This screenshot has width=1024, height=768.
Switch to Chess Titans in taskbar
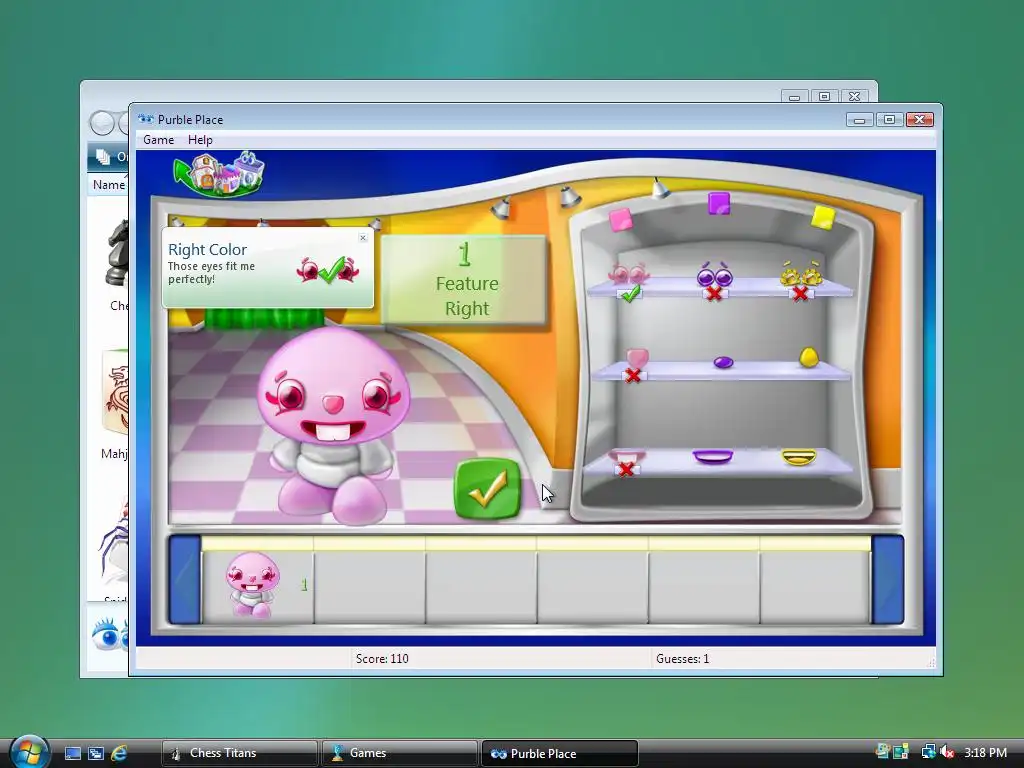[239, 753]
